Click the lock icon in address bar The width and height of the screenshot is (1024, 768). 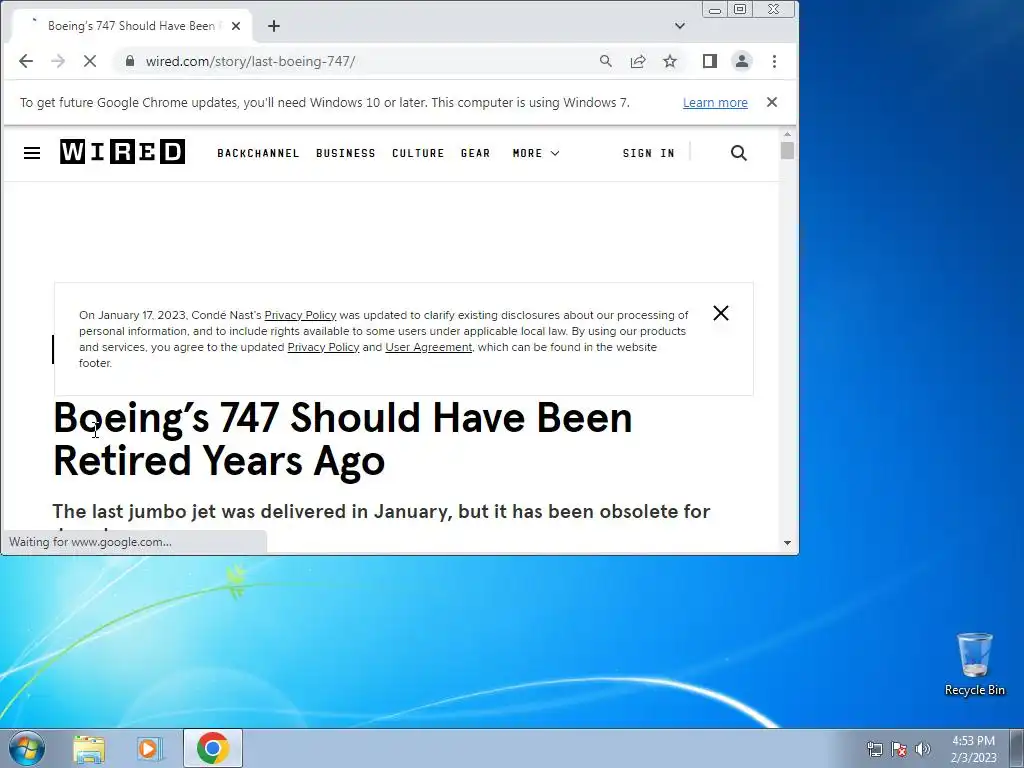[130, 61]
